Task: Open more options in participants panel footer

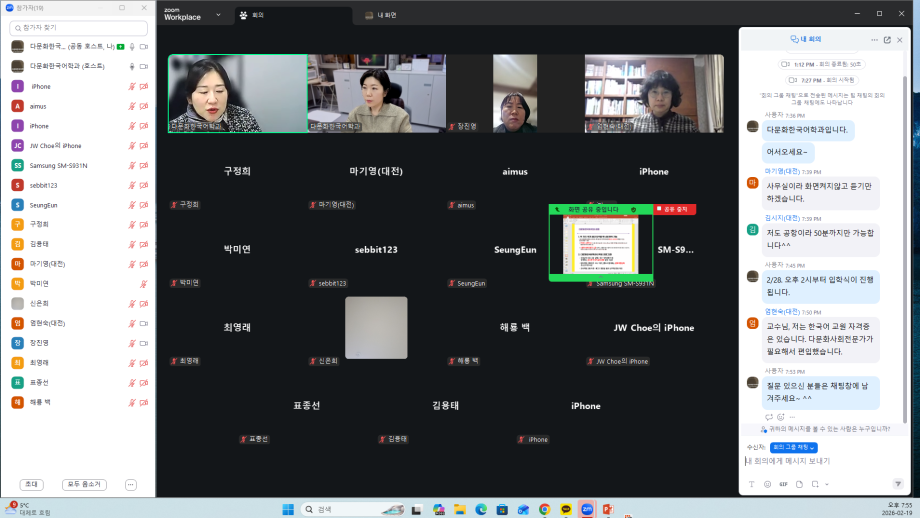Action: pyautogui.click(x=131, y=484)
